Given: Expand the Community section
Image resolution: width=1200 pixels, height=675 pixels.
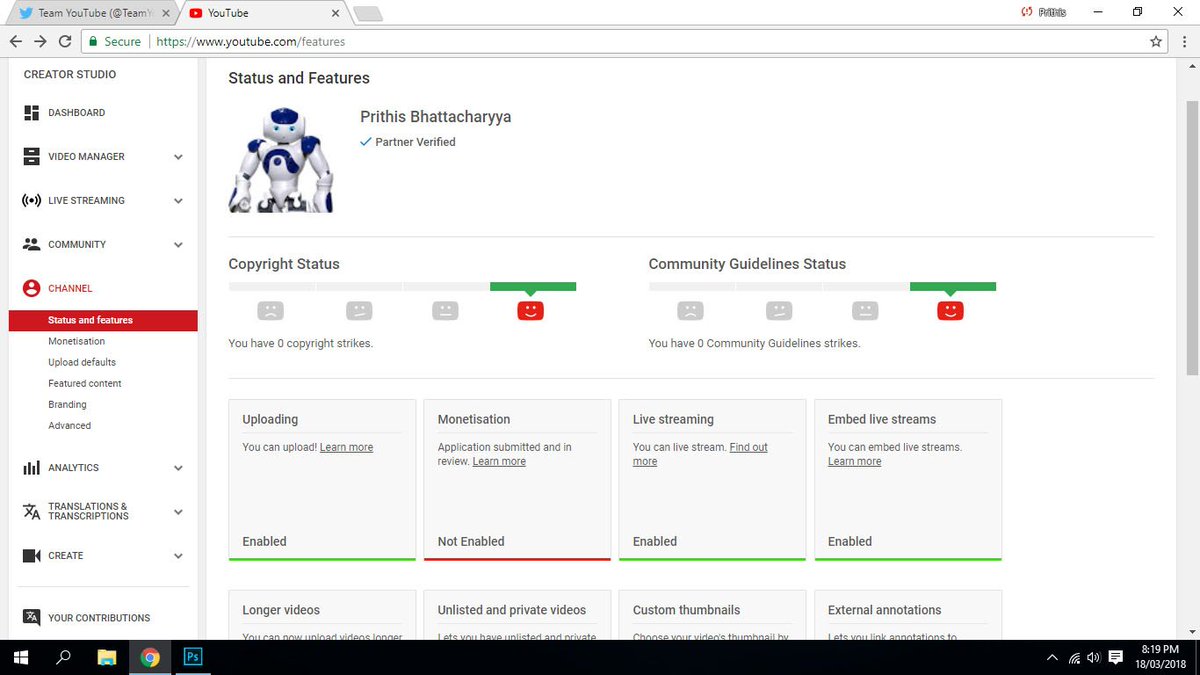Looking at the screenshot, I should click(x=178, y=245).
